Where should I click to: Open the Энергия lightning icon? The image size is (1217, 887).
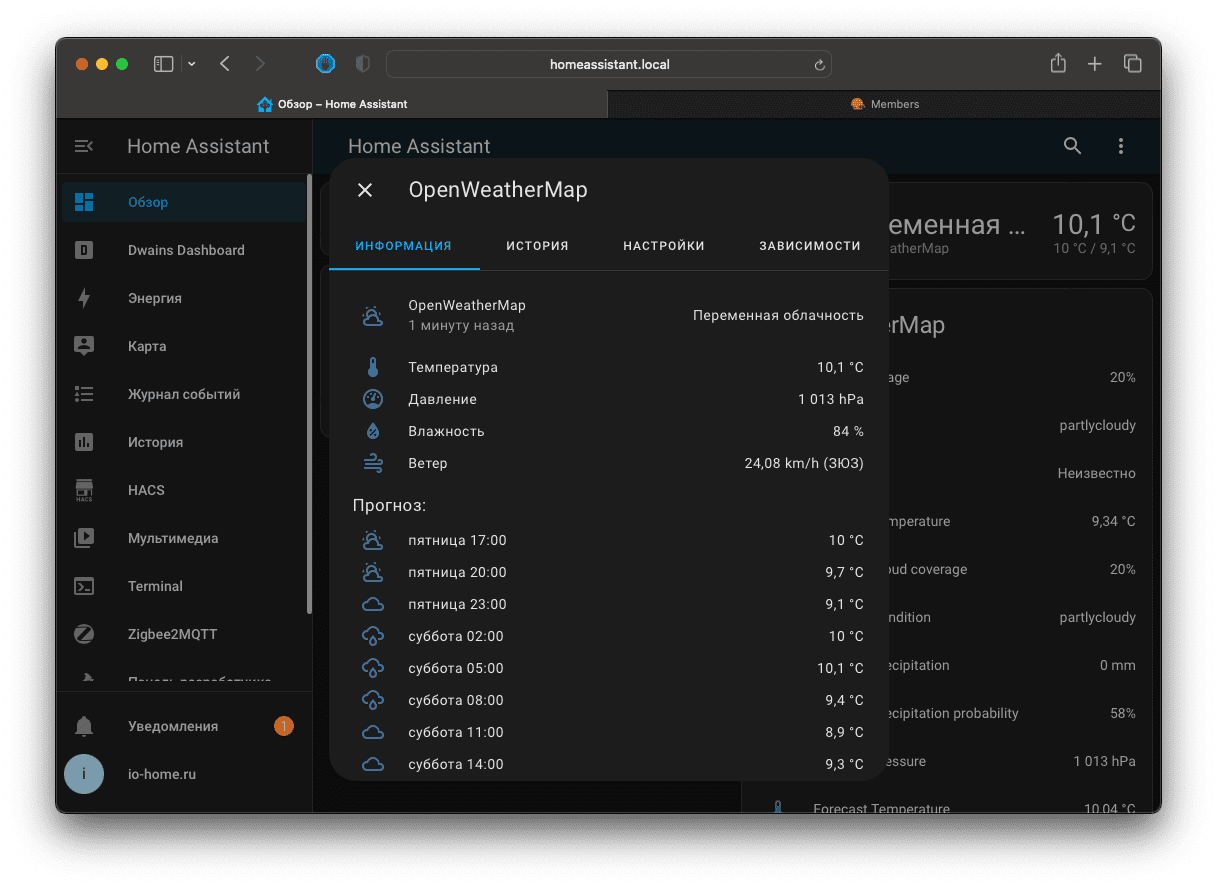pos(84,298)
